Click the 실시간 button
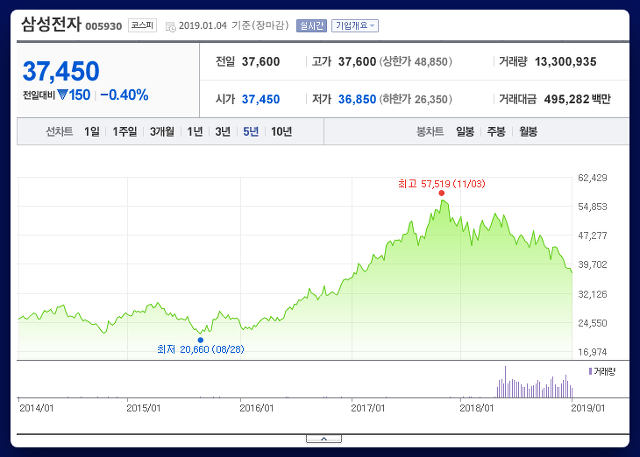Viewport: 640px width, 457px height. 311,26
